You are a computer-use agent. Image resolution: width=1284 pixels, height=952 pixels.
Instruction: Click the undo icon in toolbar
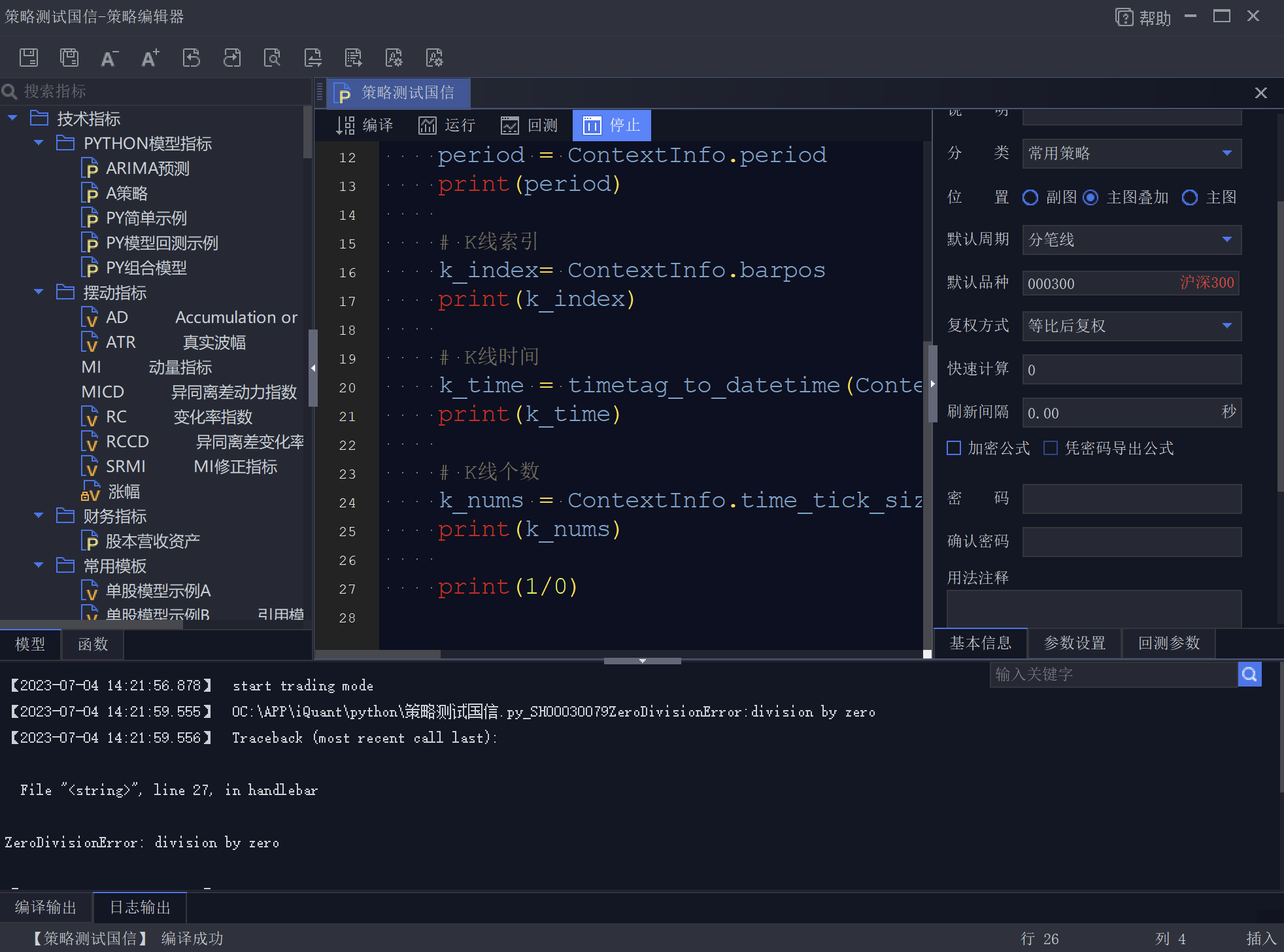coord(191,58)
